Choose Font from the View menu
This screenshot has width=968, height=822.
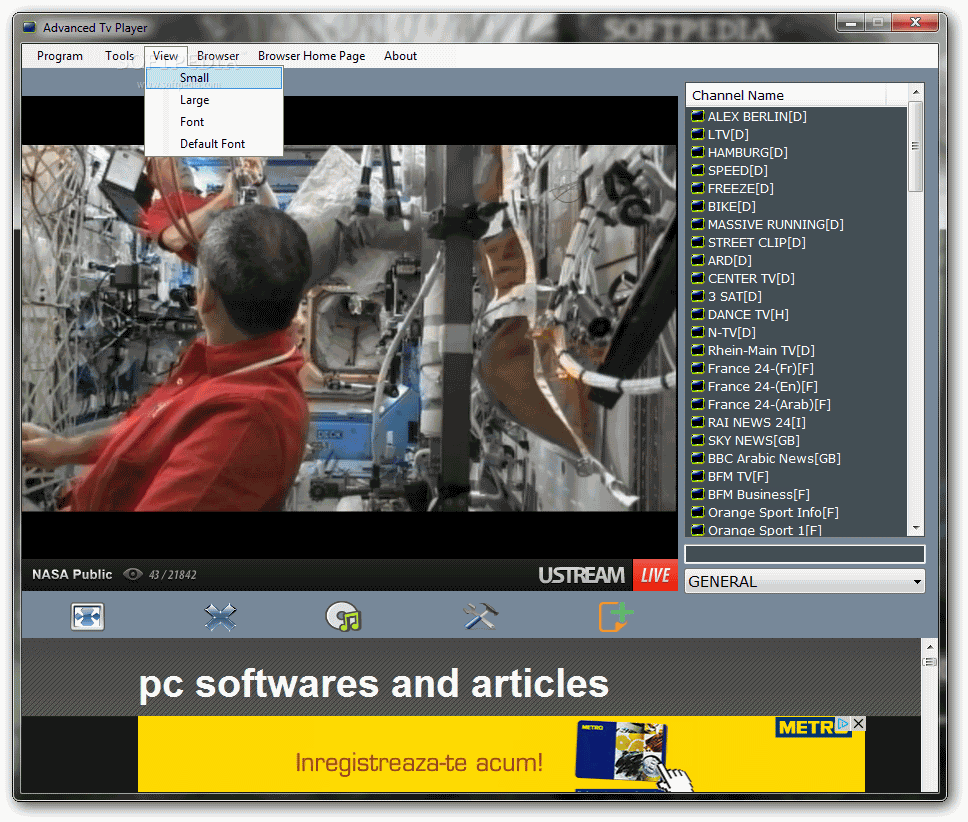[x=214, y=122]
